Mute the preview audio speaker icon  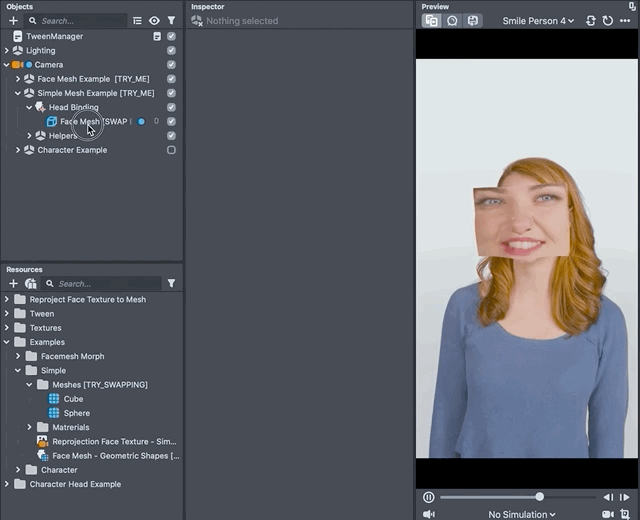[429, 514]
